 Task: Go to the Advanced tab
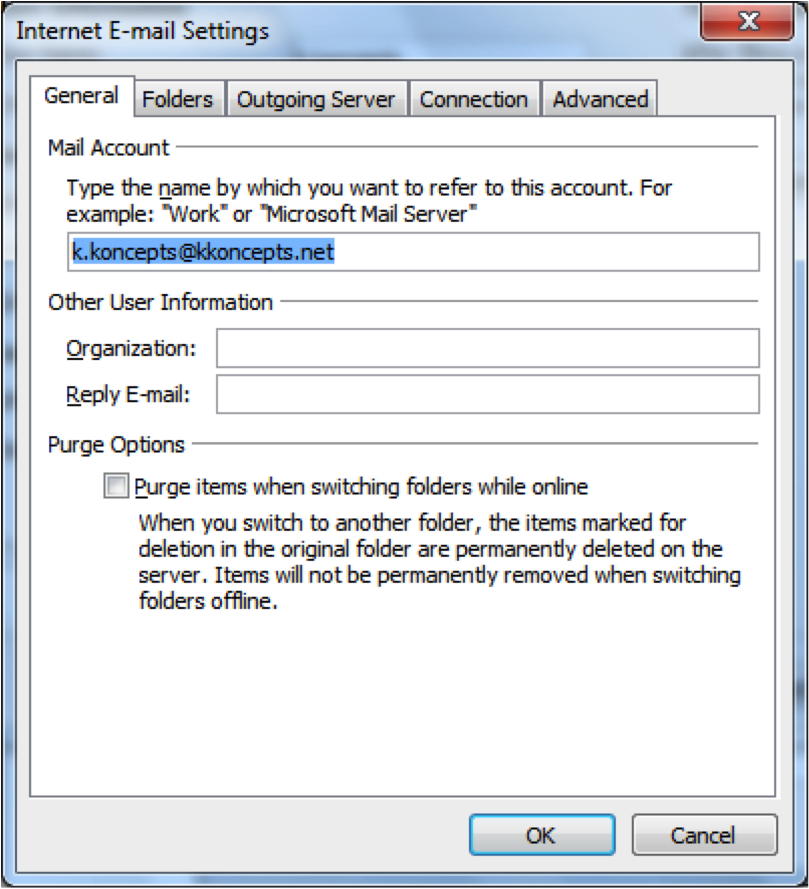(600, 99)
